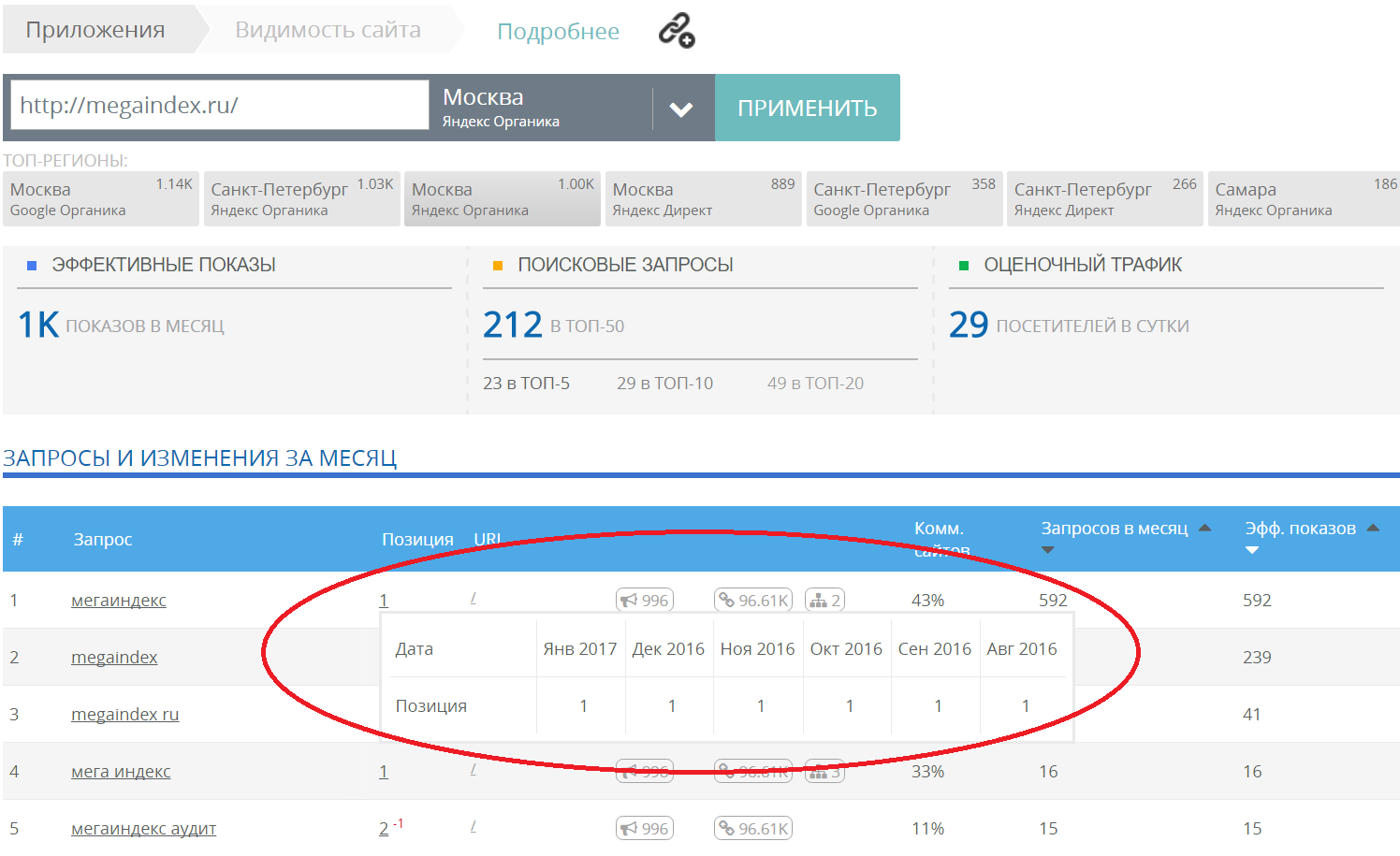Select Санкт-Петербург Яндекс Директ region tab

pos(1105,198)
